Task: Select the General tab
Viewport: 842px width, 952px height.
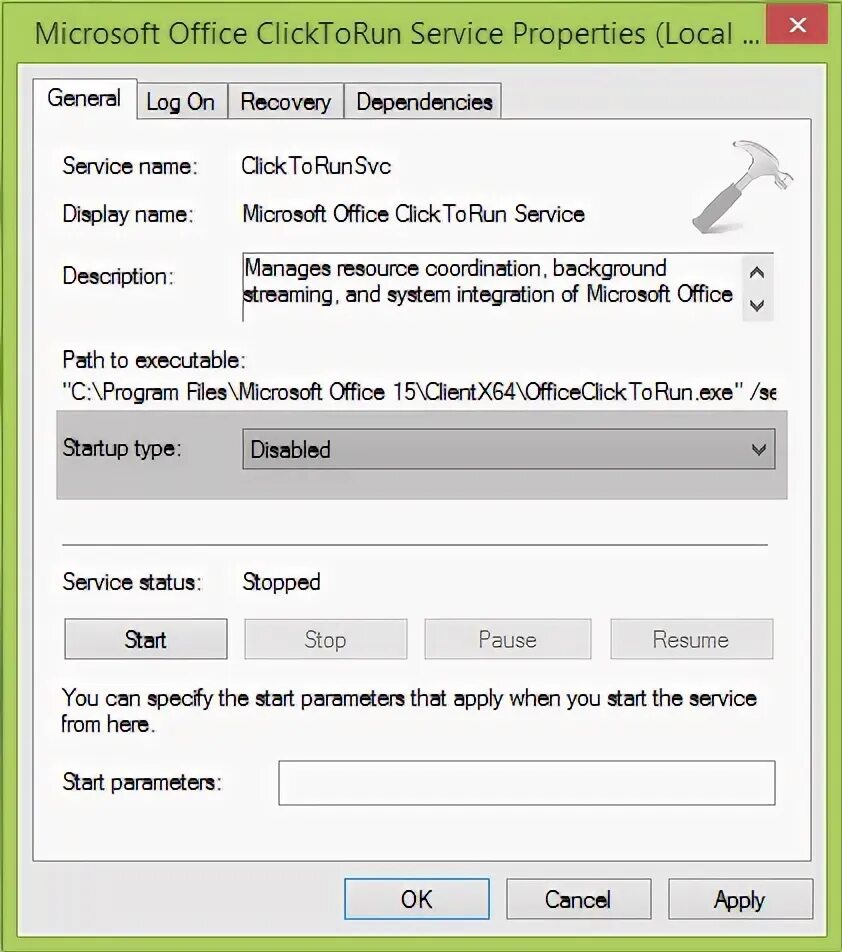Action: [84, 98]
